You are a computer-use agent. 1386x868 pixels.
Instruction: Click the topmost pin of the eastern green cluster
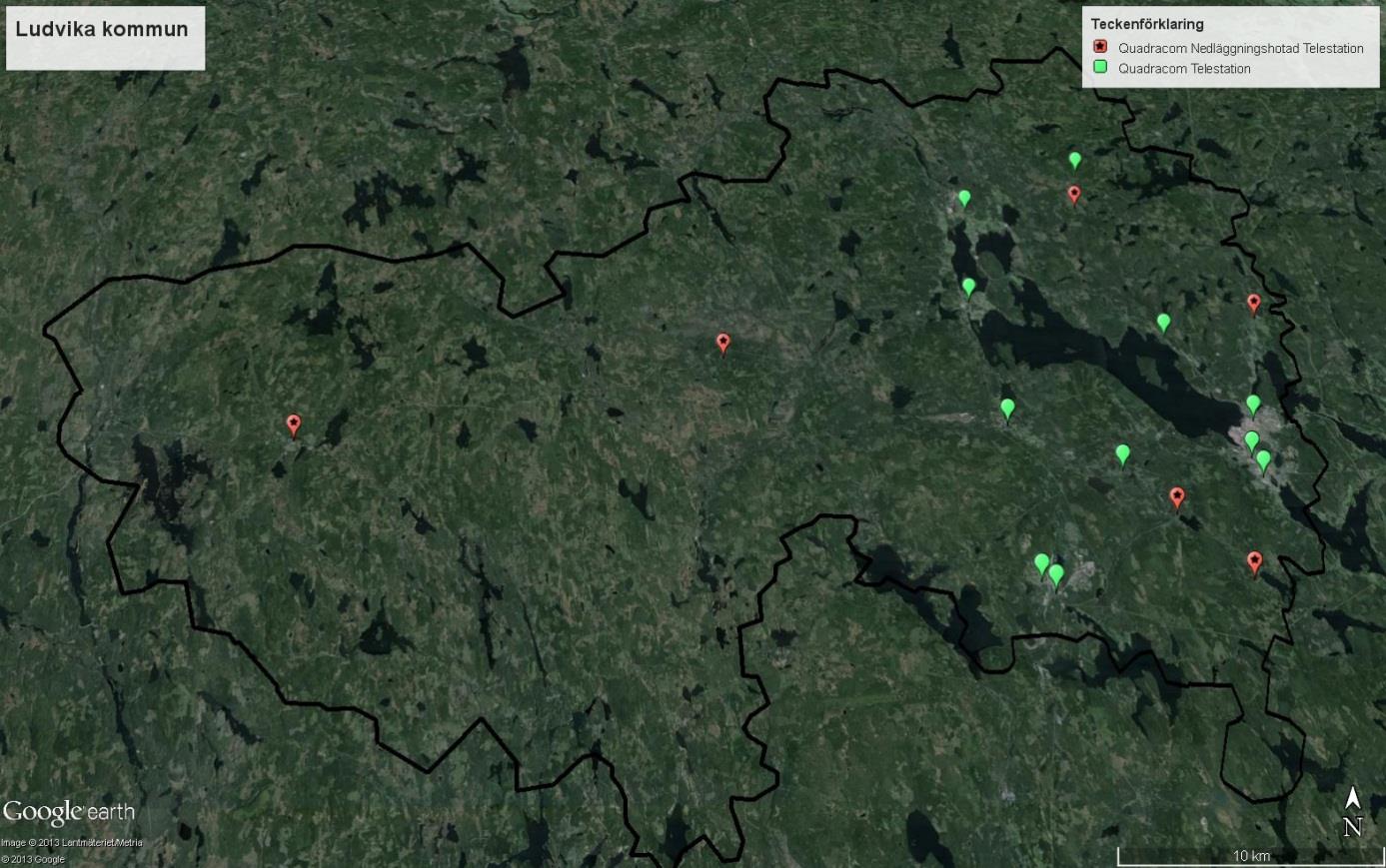(x=1253, y=405)
